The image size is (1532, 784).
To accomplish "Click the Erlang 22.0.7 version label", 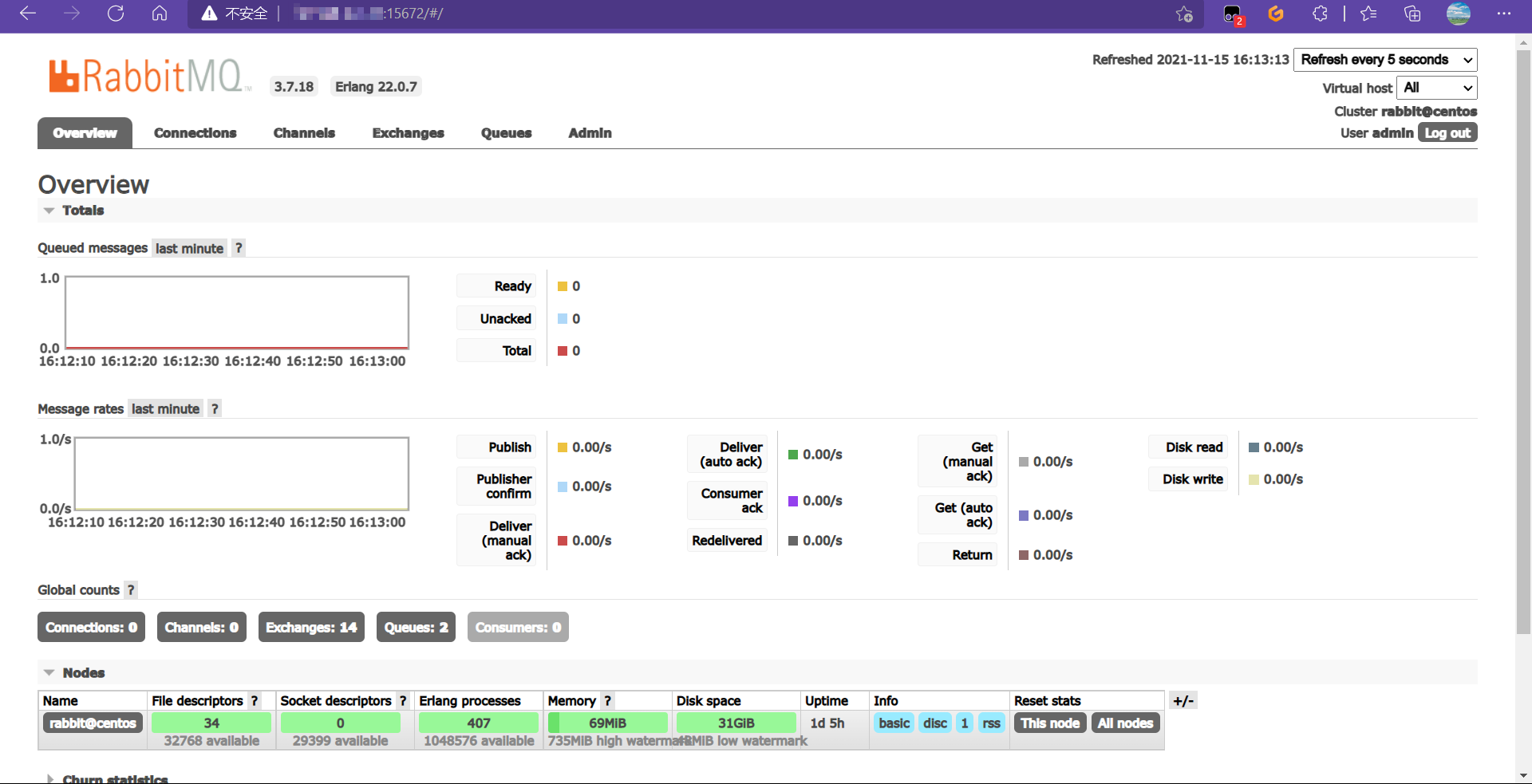I will (x=376, y=87).
